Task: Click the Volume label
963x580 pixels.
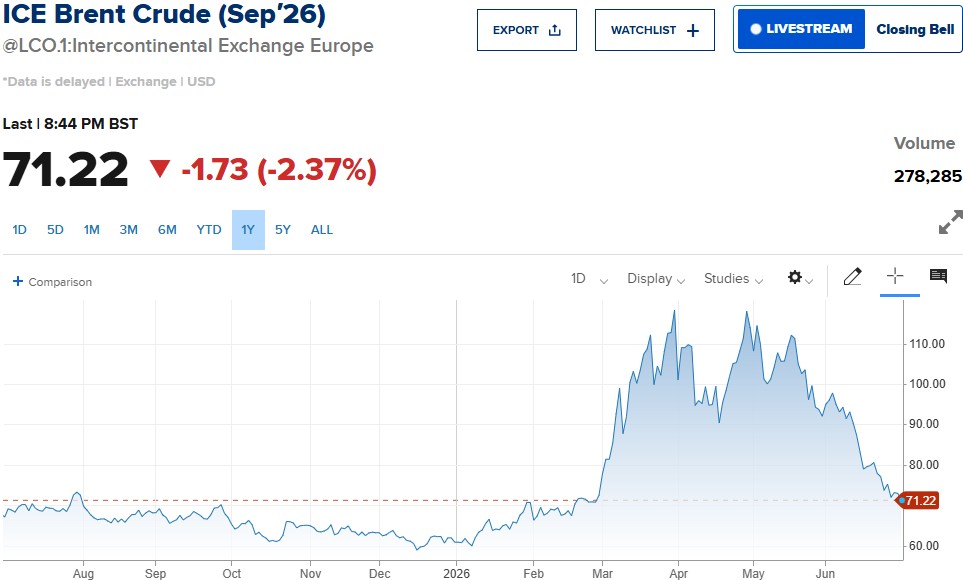Action: point(924,143)
